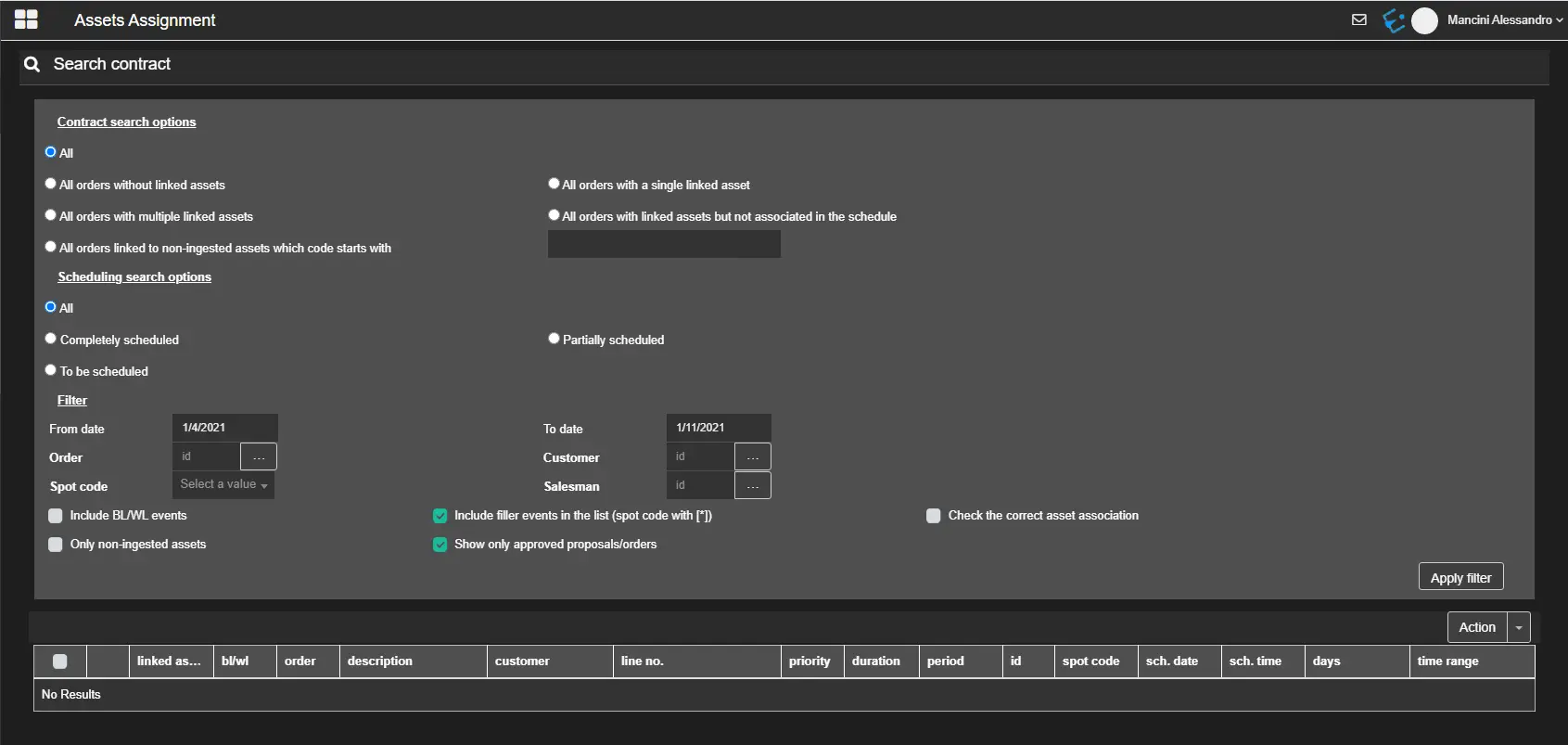This screenshot has height=745, width=1568.
Task: Expand the Spot code dropdown
Action: [x=223, y=484]
